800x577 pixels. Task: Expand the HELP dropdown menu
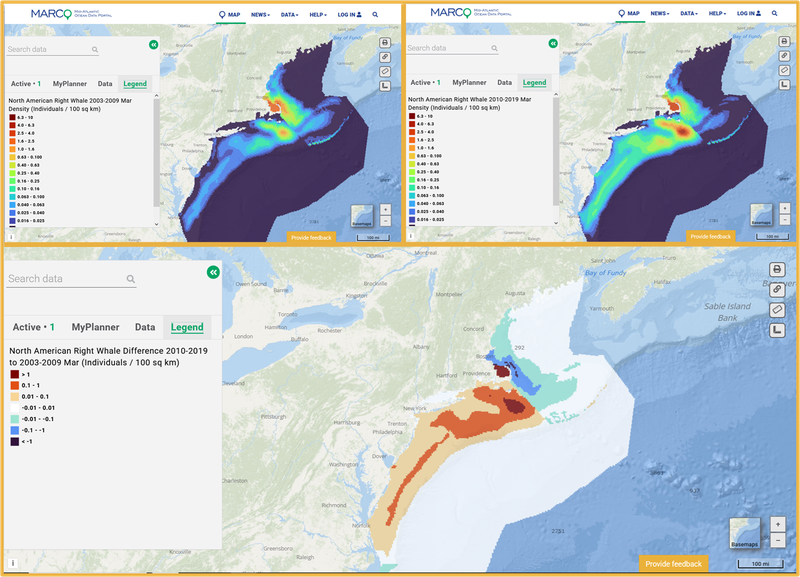coord(318,15)
